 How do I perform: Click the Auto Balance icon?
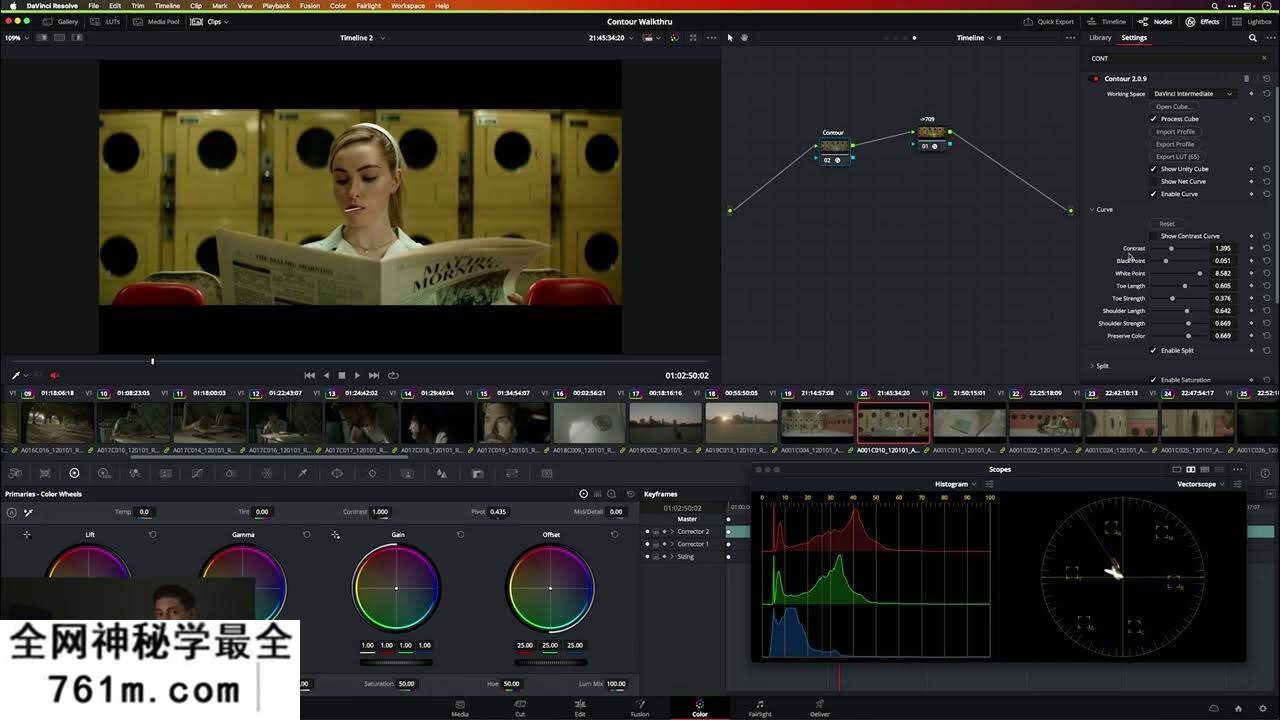point(11,512)
